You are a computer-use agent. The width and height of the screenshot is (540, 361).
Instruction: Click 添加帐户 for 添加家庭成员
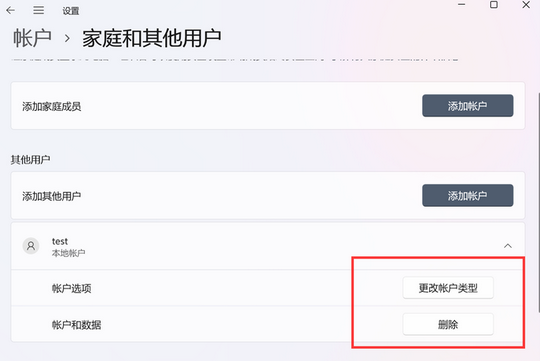click(x=468, y=106)
